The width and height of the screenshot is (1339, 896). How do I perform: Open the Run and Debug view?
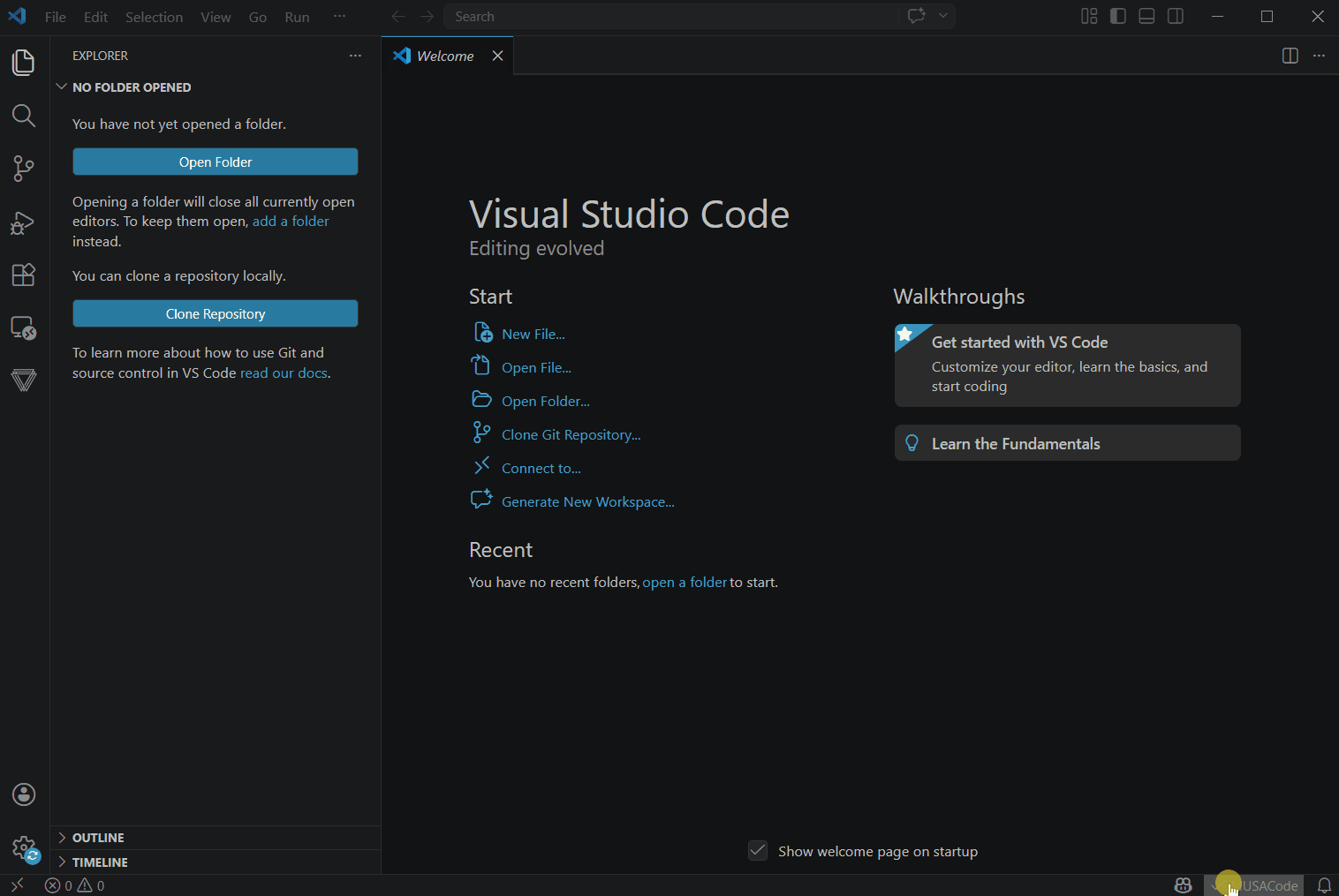pyautogui.click(x=24, y=222)
